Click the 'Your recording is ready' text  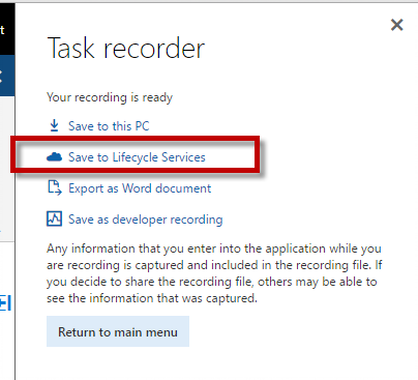click(109, 97)
